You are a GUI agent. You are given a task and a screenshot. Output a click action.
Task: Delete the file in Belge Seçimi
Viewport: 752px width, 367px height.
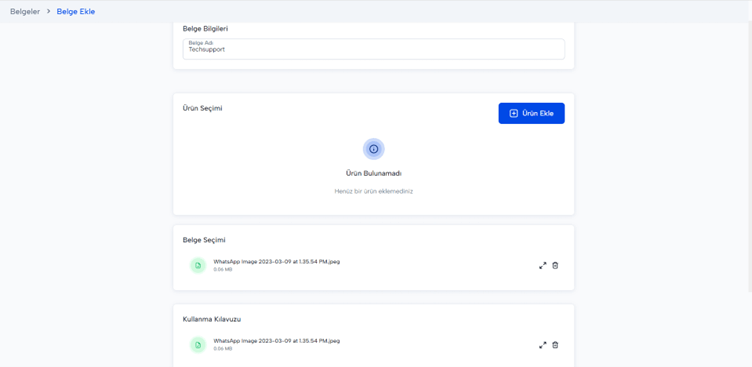(555, 265)
